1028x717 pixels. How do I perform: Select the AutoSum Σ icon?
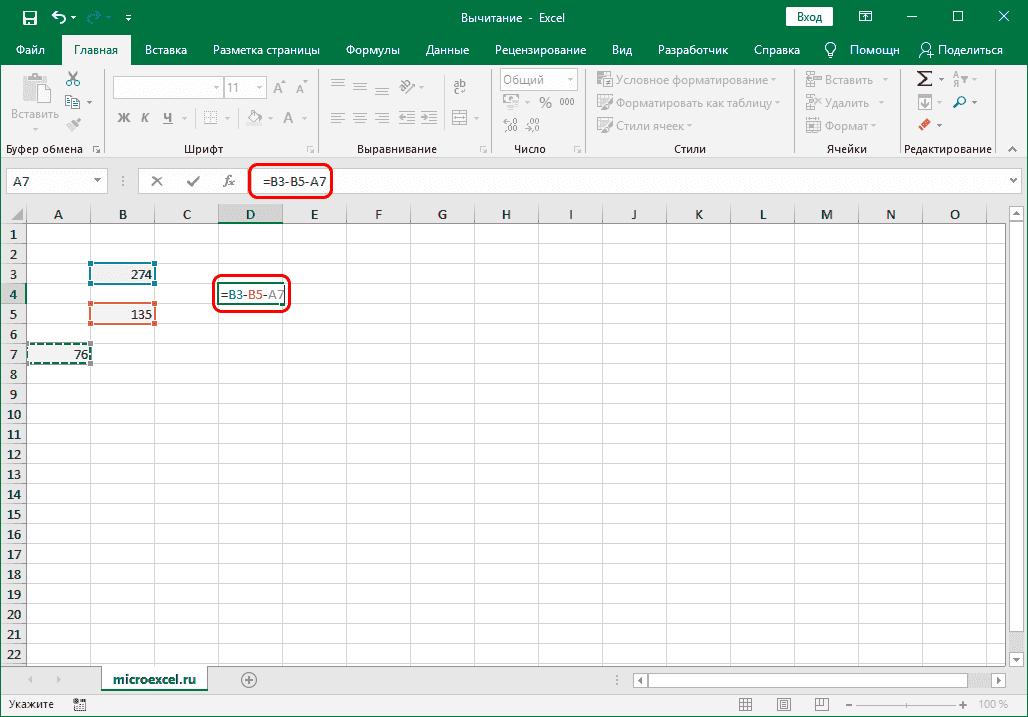(923, 77)
